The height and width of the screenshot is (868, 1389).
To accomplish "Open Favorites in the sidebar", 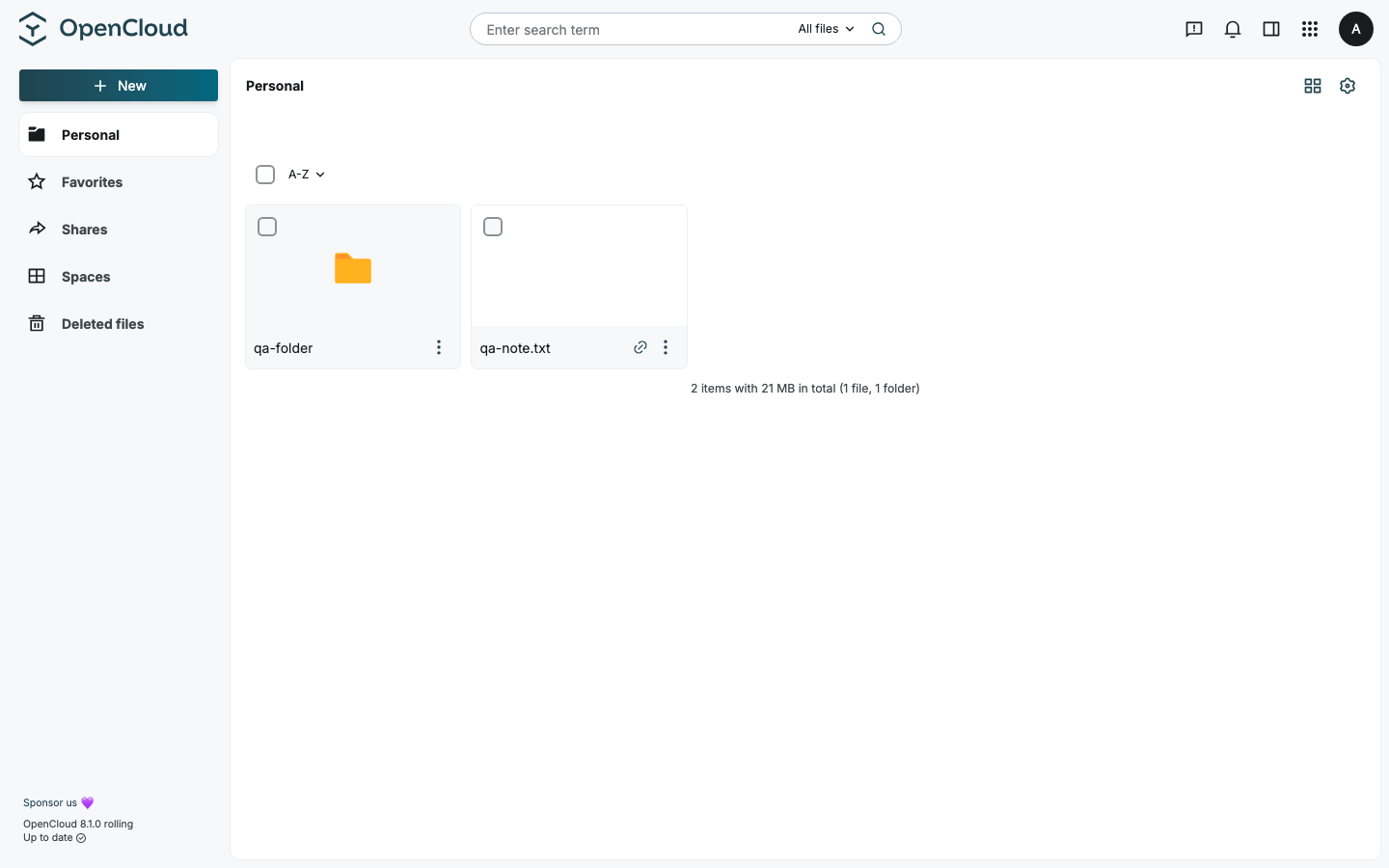I will pos(119,182).
